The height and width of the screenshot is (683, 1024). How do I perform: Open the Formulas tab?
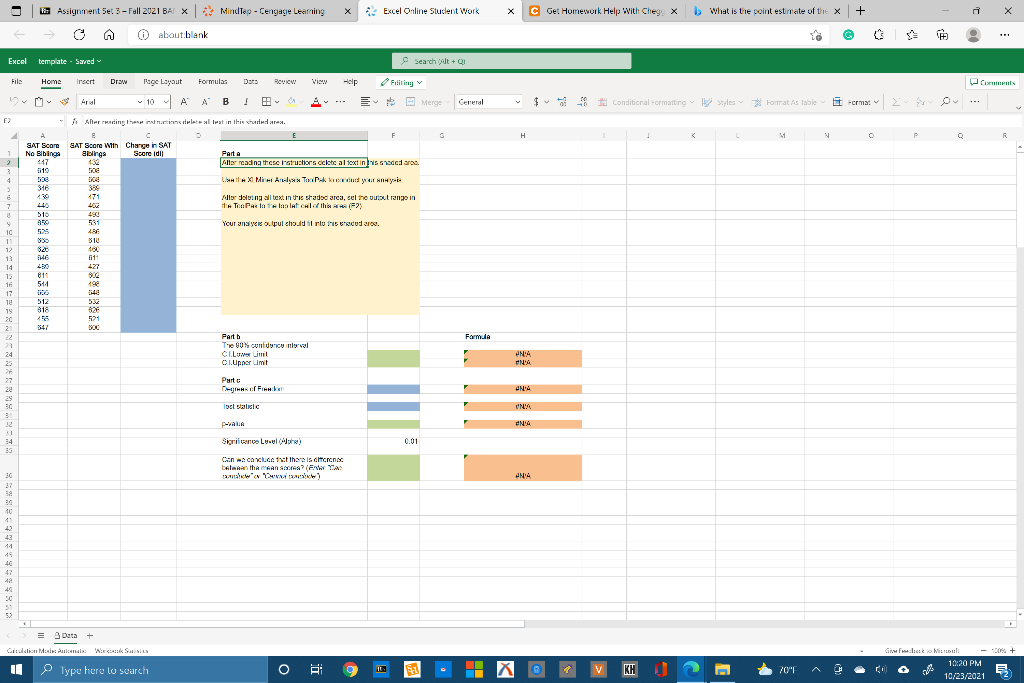[213, 82]
